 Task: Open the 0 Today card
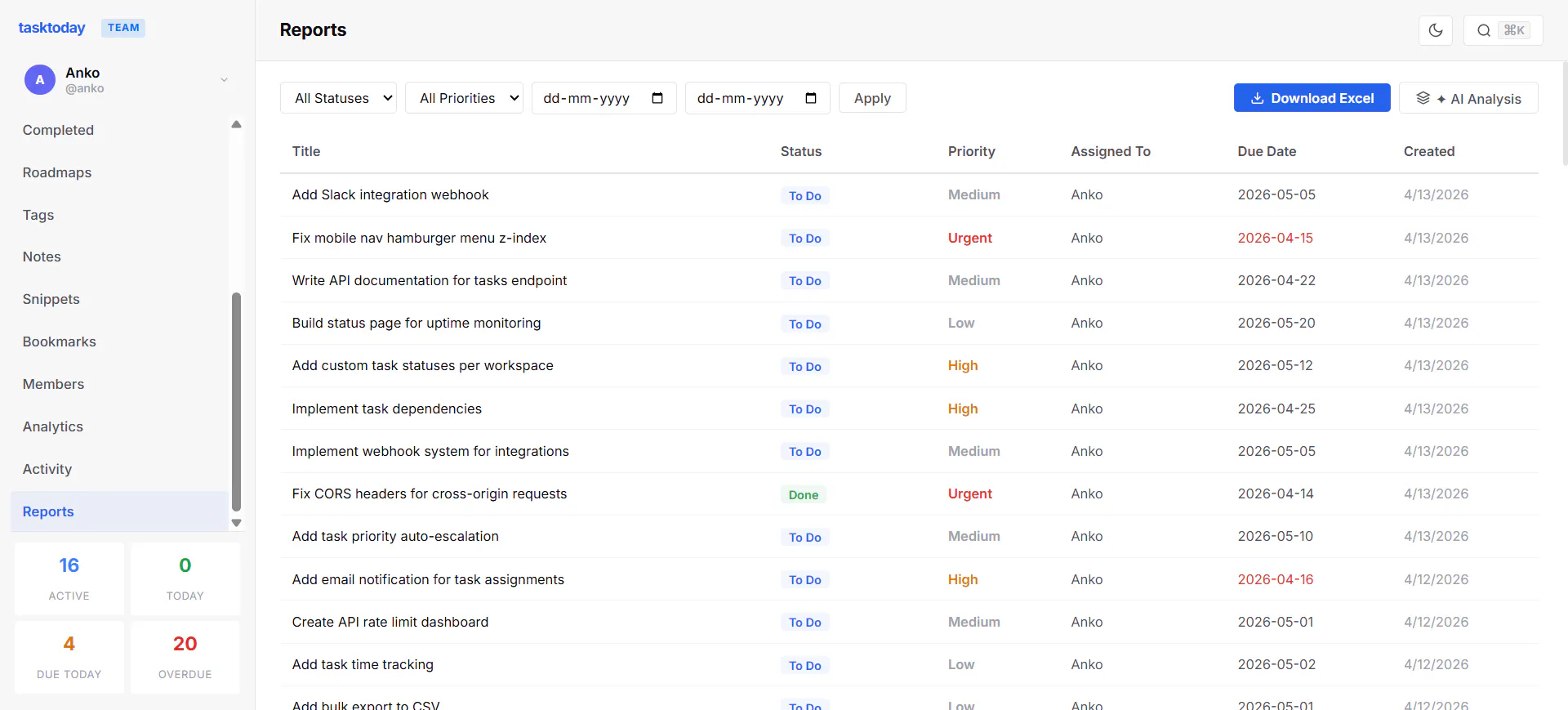(185, 578)
